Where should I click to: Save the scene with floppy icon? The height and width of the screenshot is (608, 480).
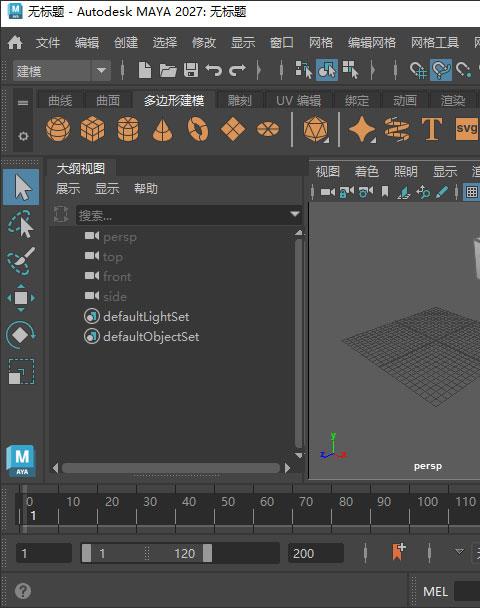191,70
